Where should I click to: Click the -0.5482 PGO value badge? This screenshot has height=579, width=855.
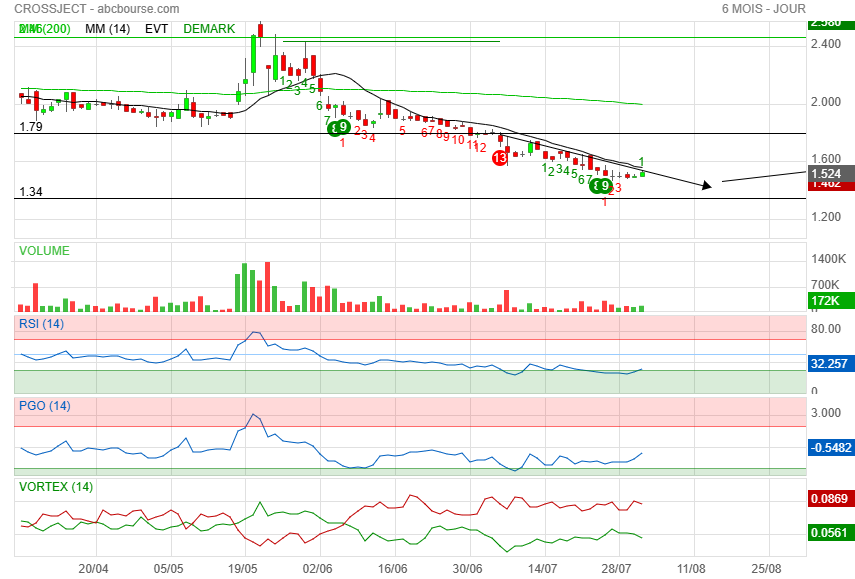[x=831, y=448]
